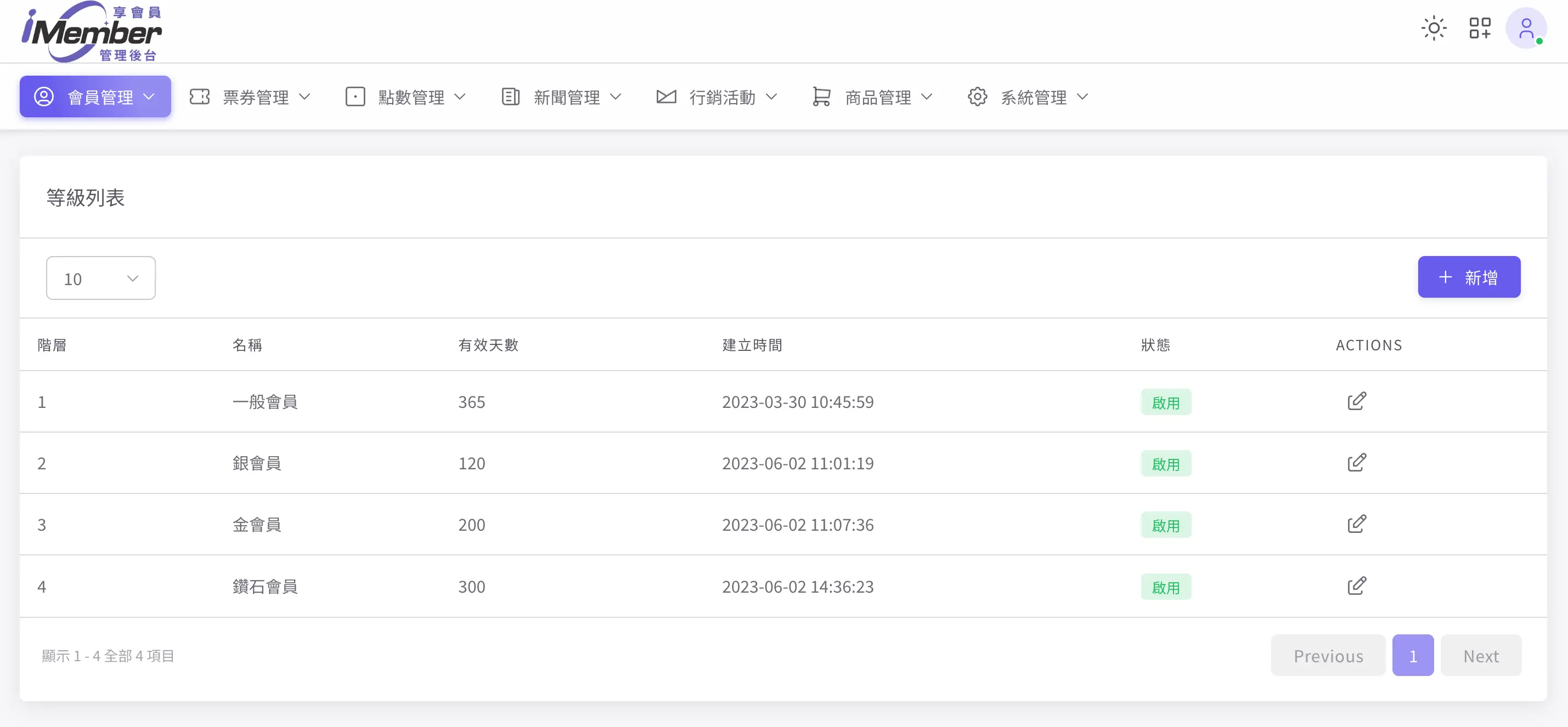This screenshot has width=1568, height=727.
Task: Click the 新增 add button
Action: pos(1468,277)
